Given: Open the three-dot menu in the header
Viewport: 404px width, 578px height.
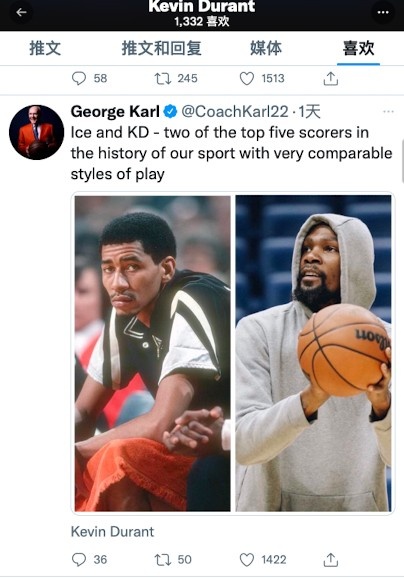Looking at the screenshot, I should [383, 13].
